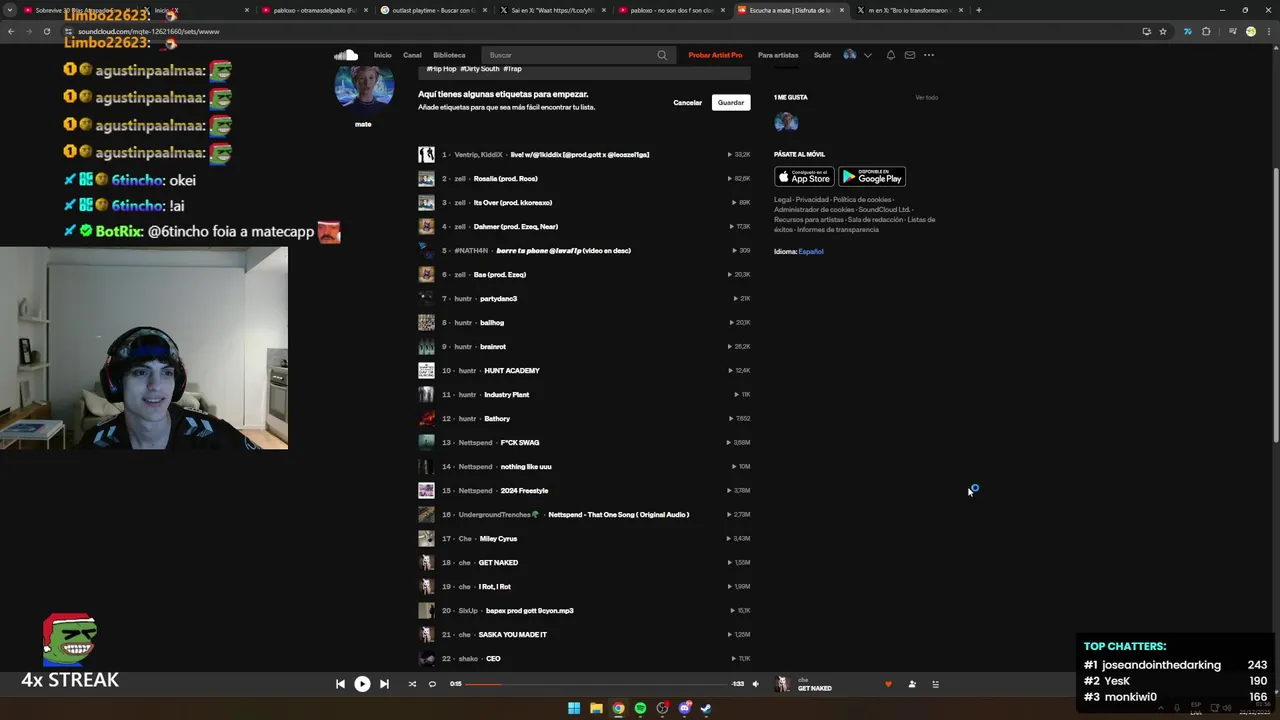Open the mate profile avatar
The height and width of the screenshot is (720, 1280).
coord(364,86)
